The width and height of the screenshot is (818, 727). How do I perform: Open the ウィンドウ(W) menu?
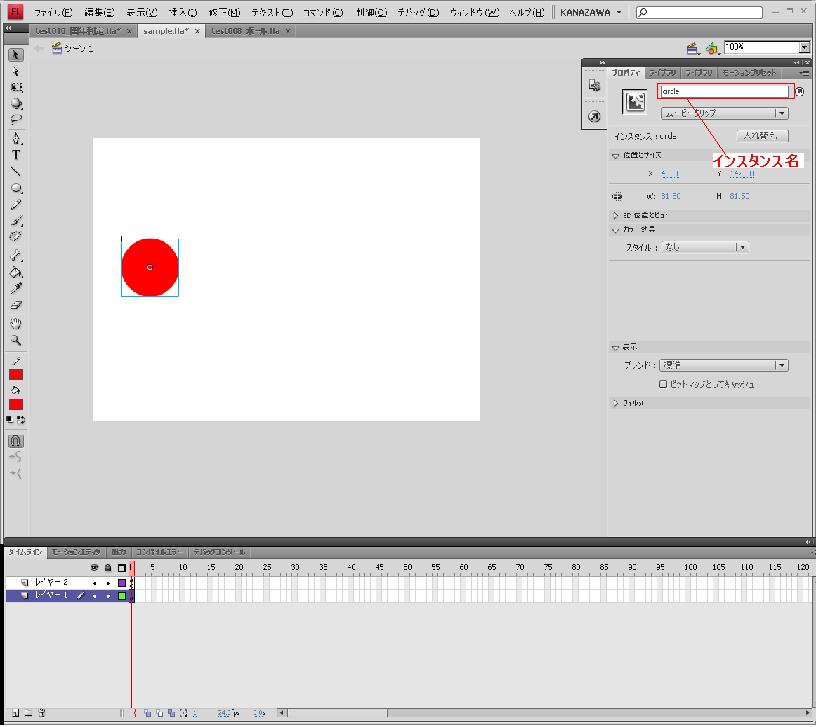click(474, 12)
